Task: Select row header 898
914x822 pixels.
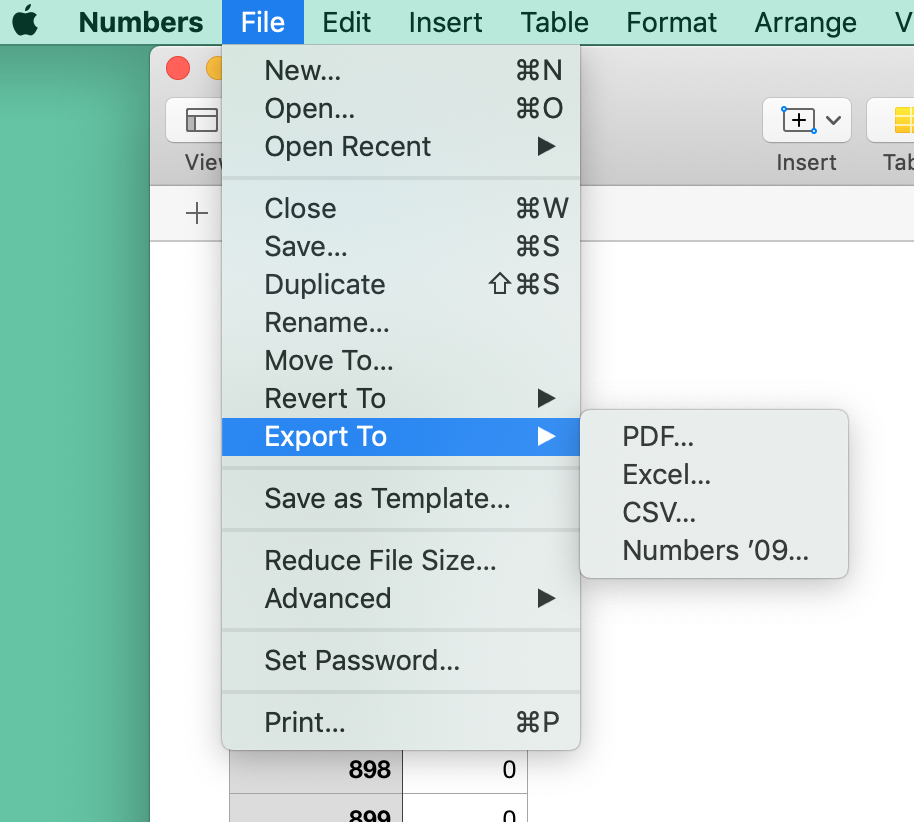Action: 316,770
